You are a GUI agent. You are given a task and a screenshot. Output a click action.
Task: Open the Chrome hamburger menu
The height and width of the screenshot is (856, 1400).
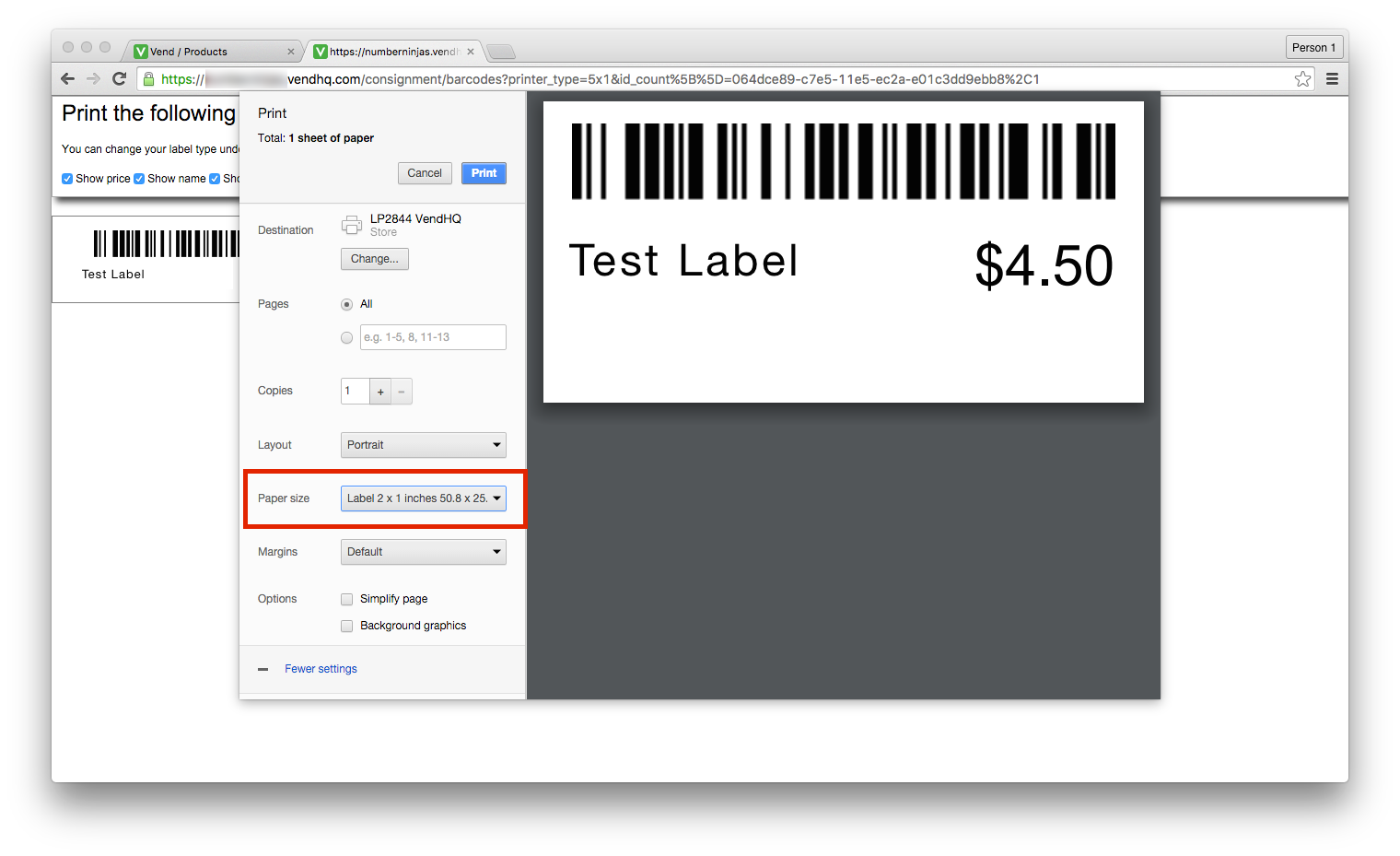coord(1332,79)
